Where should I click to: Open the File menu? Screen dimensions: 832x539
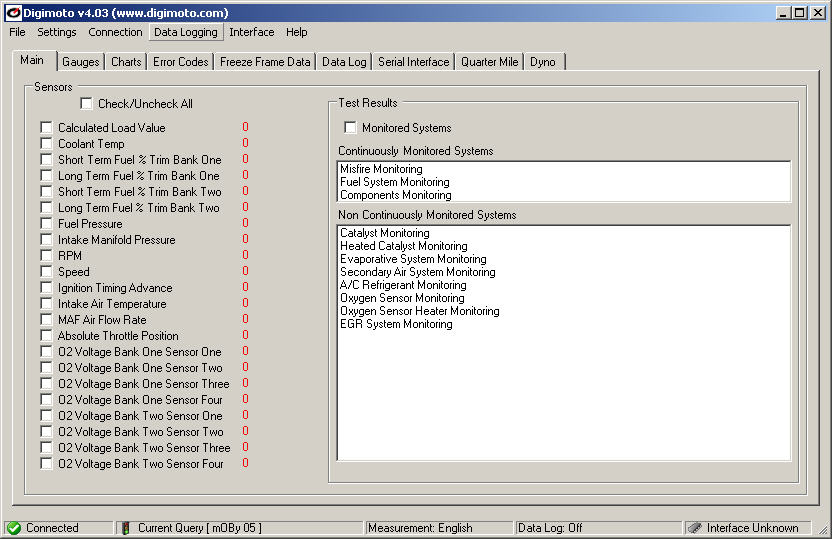click(17, 32)
